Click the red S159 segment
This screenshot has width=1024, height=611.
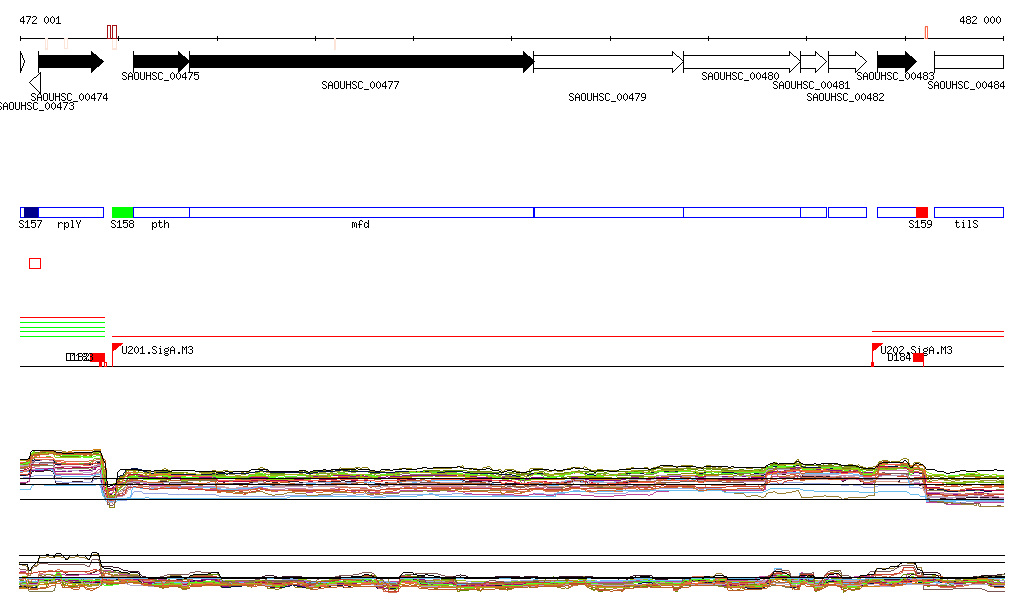pyautogui.click(x=921, y=212)
